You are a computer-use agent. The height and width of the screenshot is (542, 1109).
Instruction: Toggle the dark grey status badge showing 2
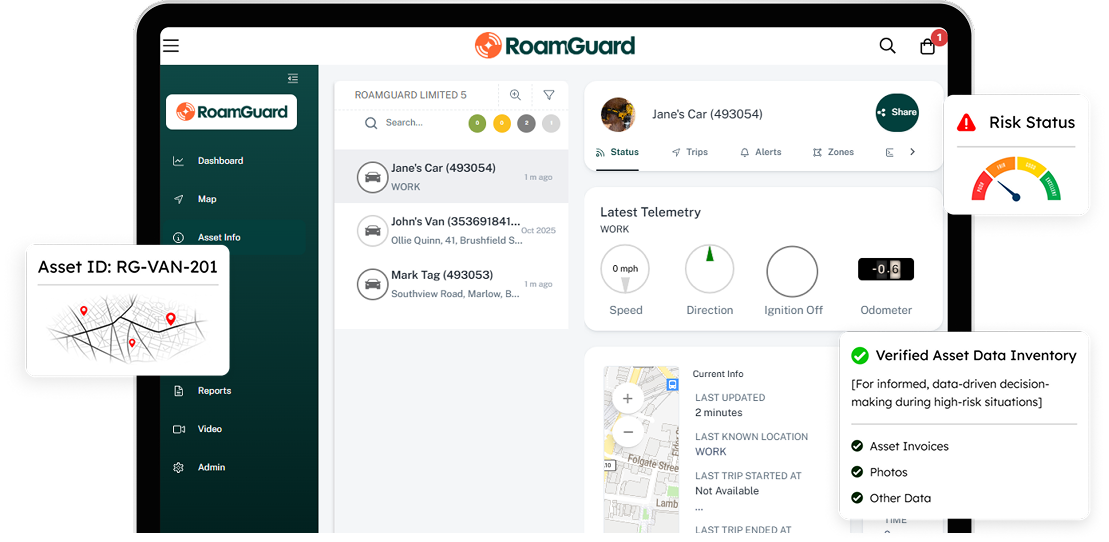526,124
